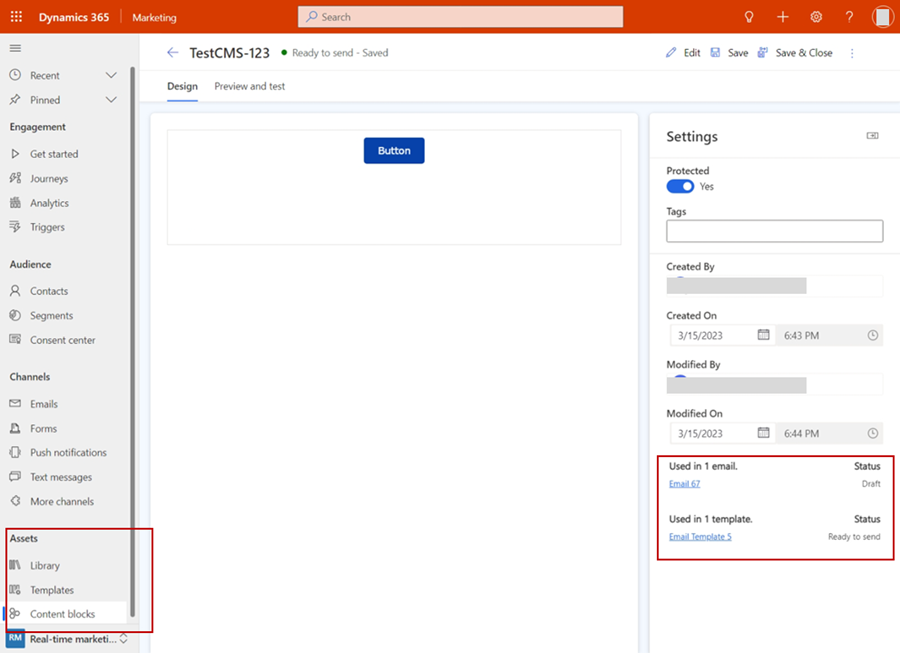
Task: Click inside the Tags field
Action: pyautogui.click(x=774, y=231)
